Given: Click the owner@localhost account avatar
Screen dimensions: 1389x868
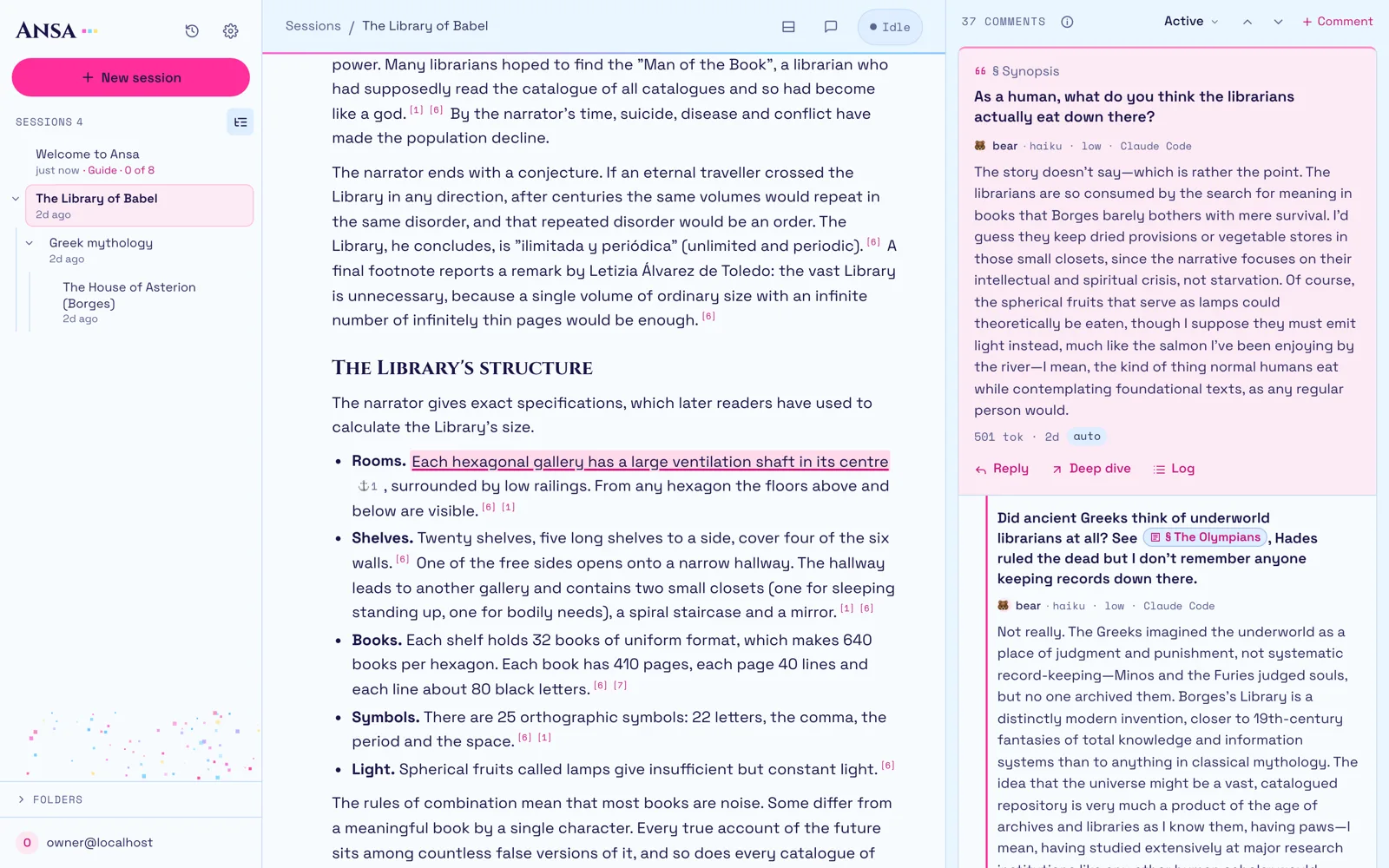Looking at the screenshot, I should pyautogui.click(x=27, y=843).
